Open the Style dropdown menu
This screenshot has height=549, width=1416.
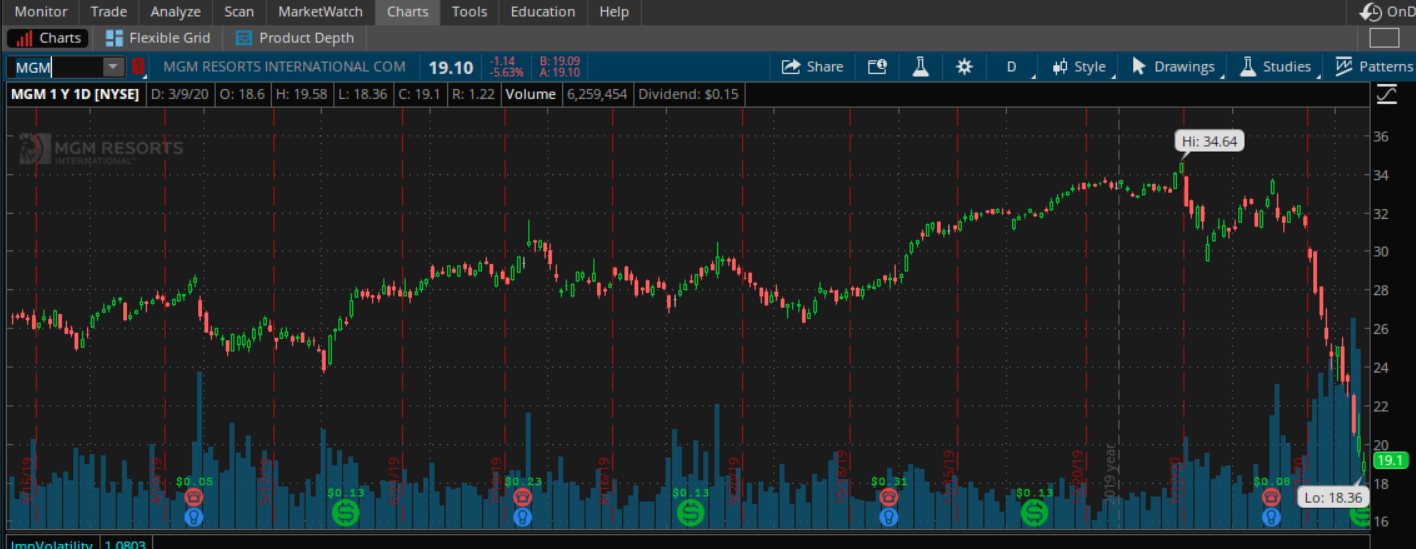click(x=1084, y=67)
